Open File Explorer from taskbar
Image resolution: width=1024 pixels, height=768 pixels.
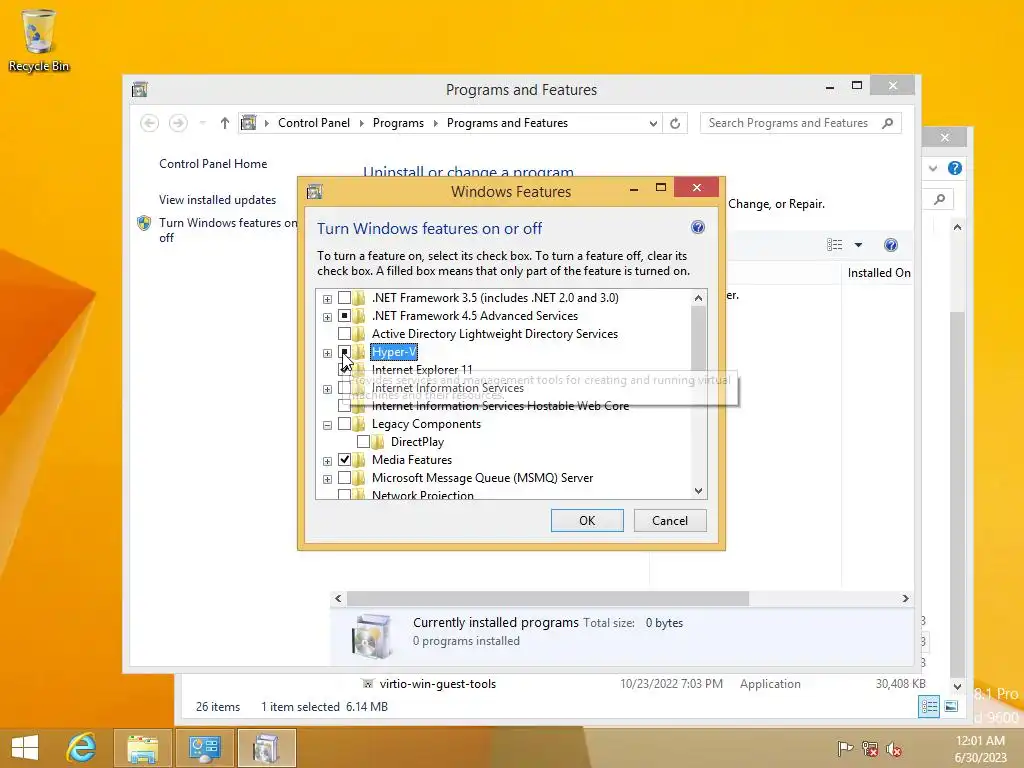point(143,748)
